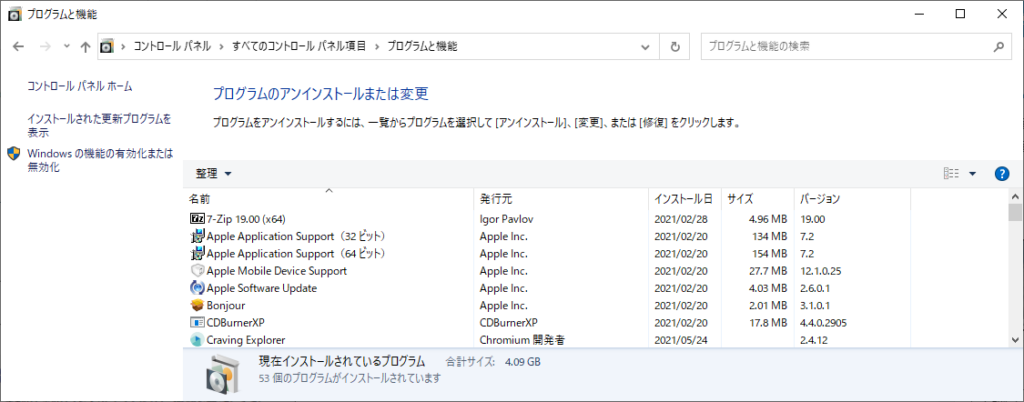Click install date 2021/02/28

(680, 219)
